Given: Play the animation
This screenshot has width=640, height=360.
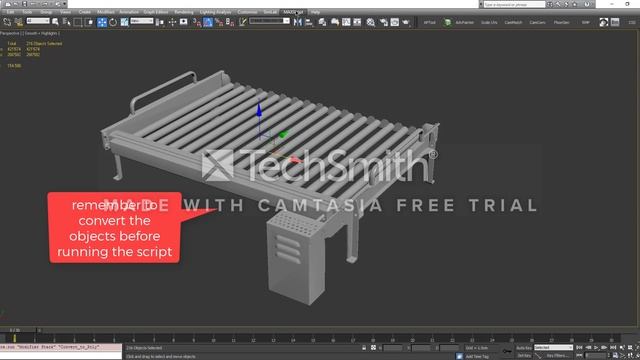Looking at the screenshot, I should pyautogui.click(x=596, y=348).
